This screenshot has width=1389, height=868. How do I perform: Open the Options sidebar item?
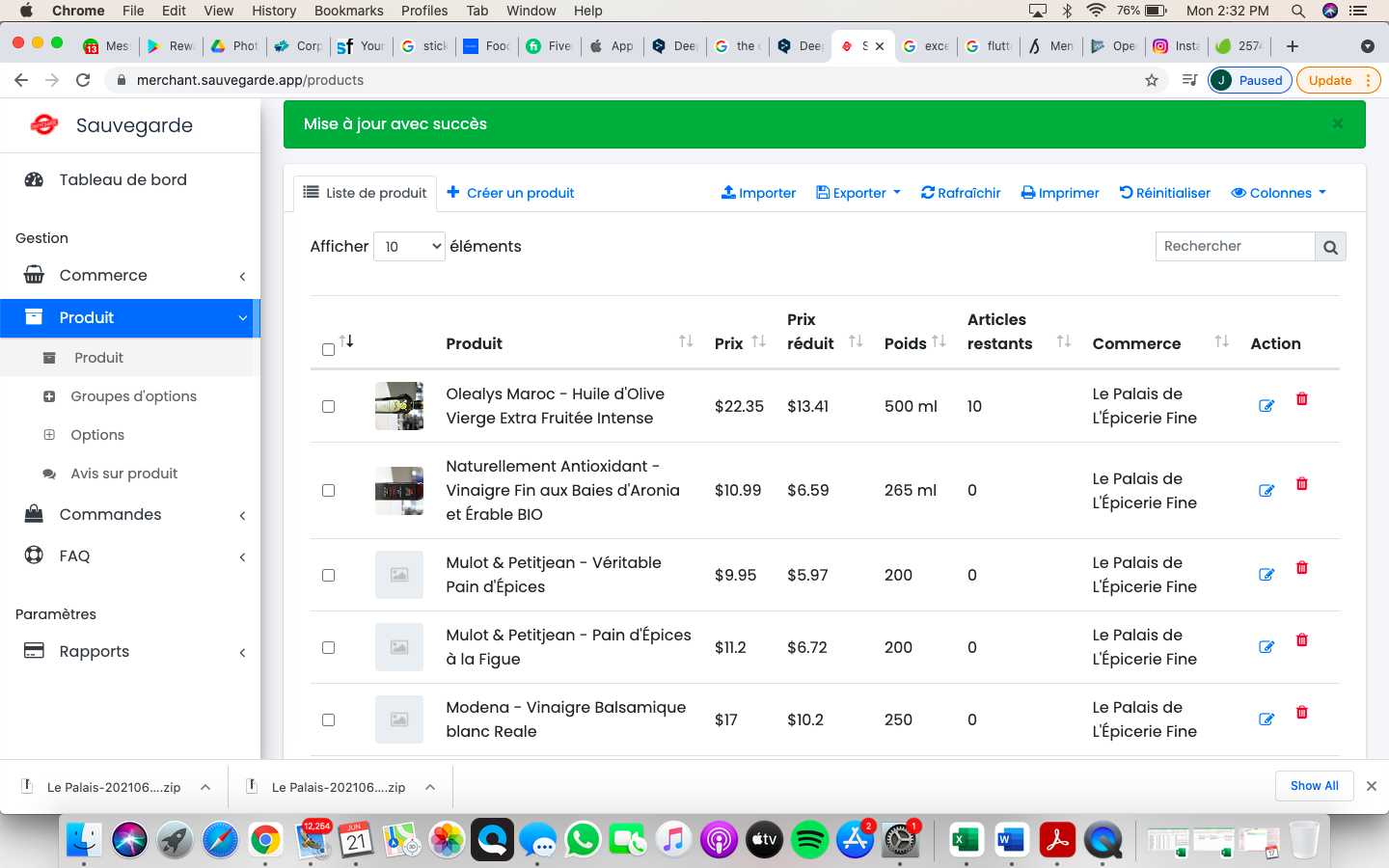(97, 435)
